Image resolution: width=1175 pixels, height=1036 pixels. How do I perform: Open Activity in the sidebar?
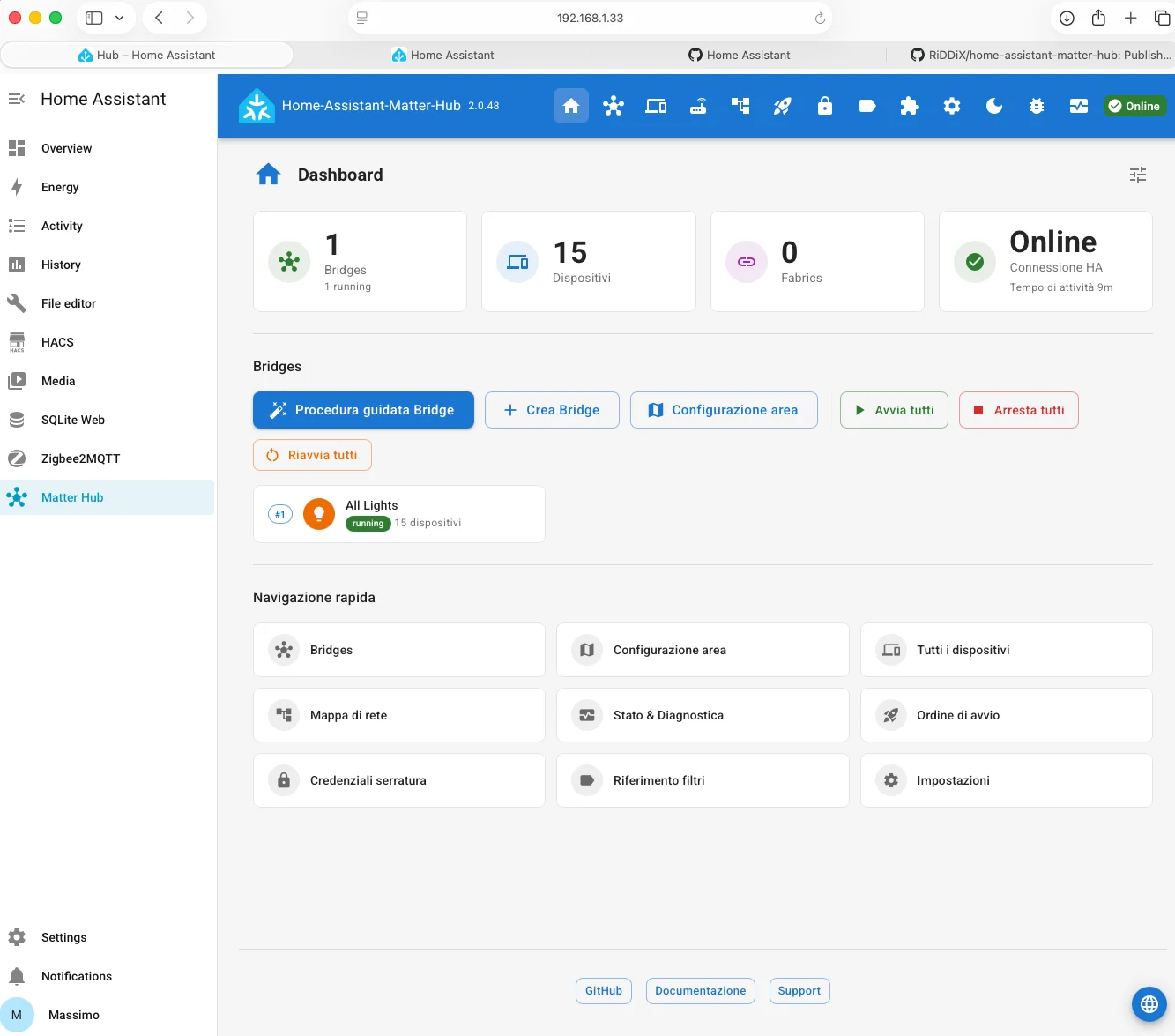(108, 226)
